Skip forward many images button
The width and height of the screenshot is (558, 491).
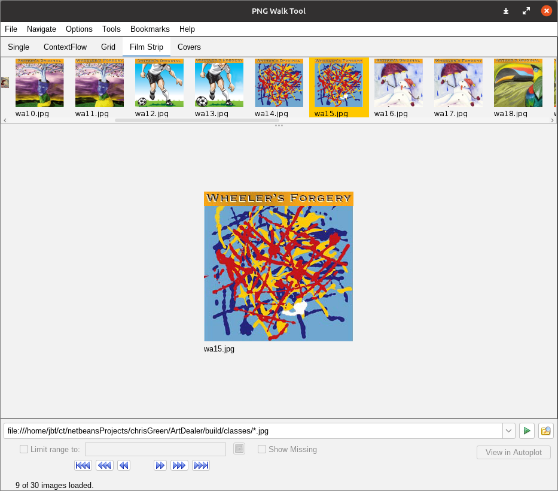[179, 465]
